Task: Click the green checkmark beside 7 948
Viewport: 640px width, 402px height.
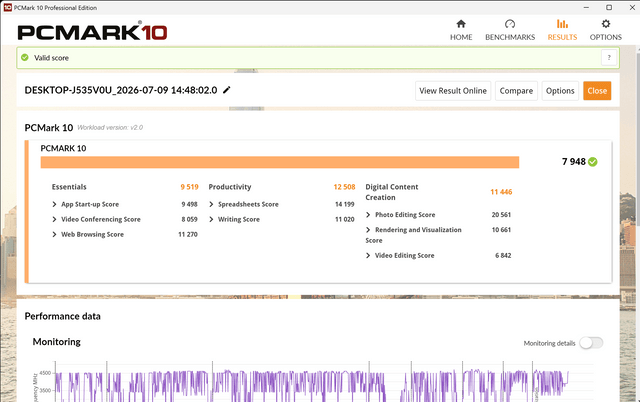Action: [x=593, y=162]
